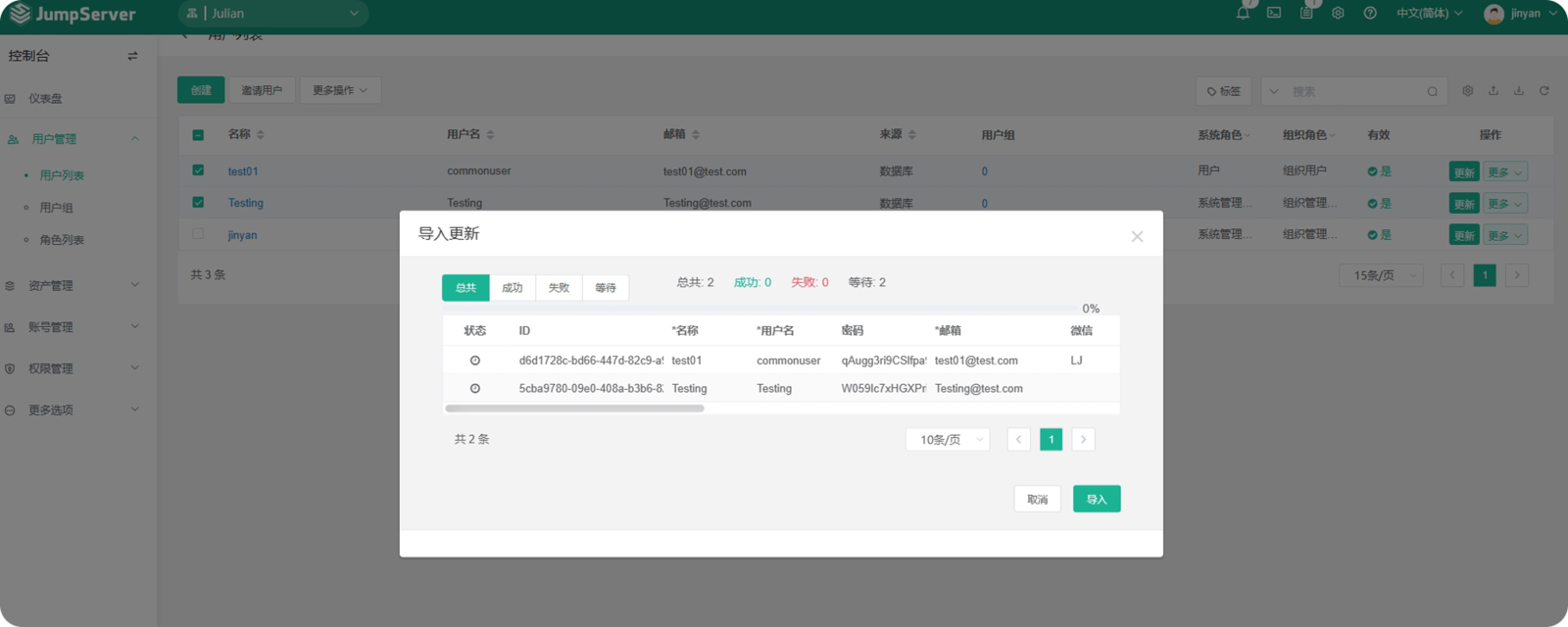Open the 更多操作 dropdown
Viewport: 1568px width, 627px height.
(340, 90)
